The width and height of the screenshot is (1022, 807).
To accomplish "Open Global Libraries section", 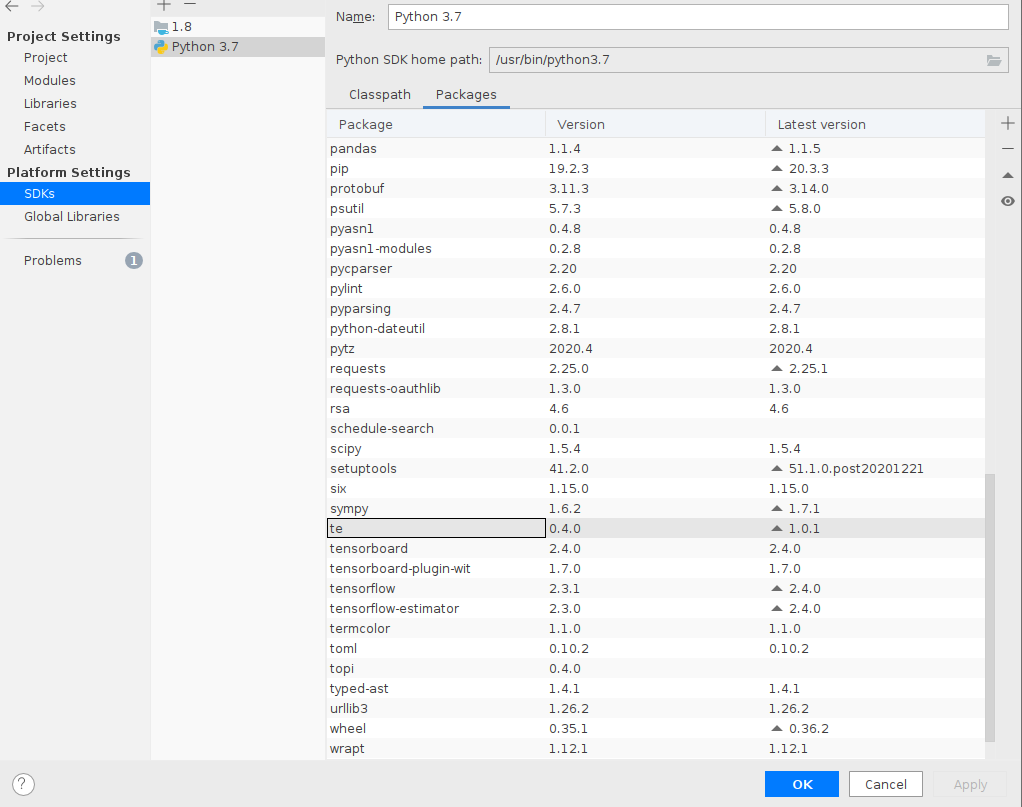I will click(72, 216).
